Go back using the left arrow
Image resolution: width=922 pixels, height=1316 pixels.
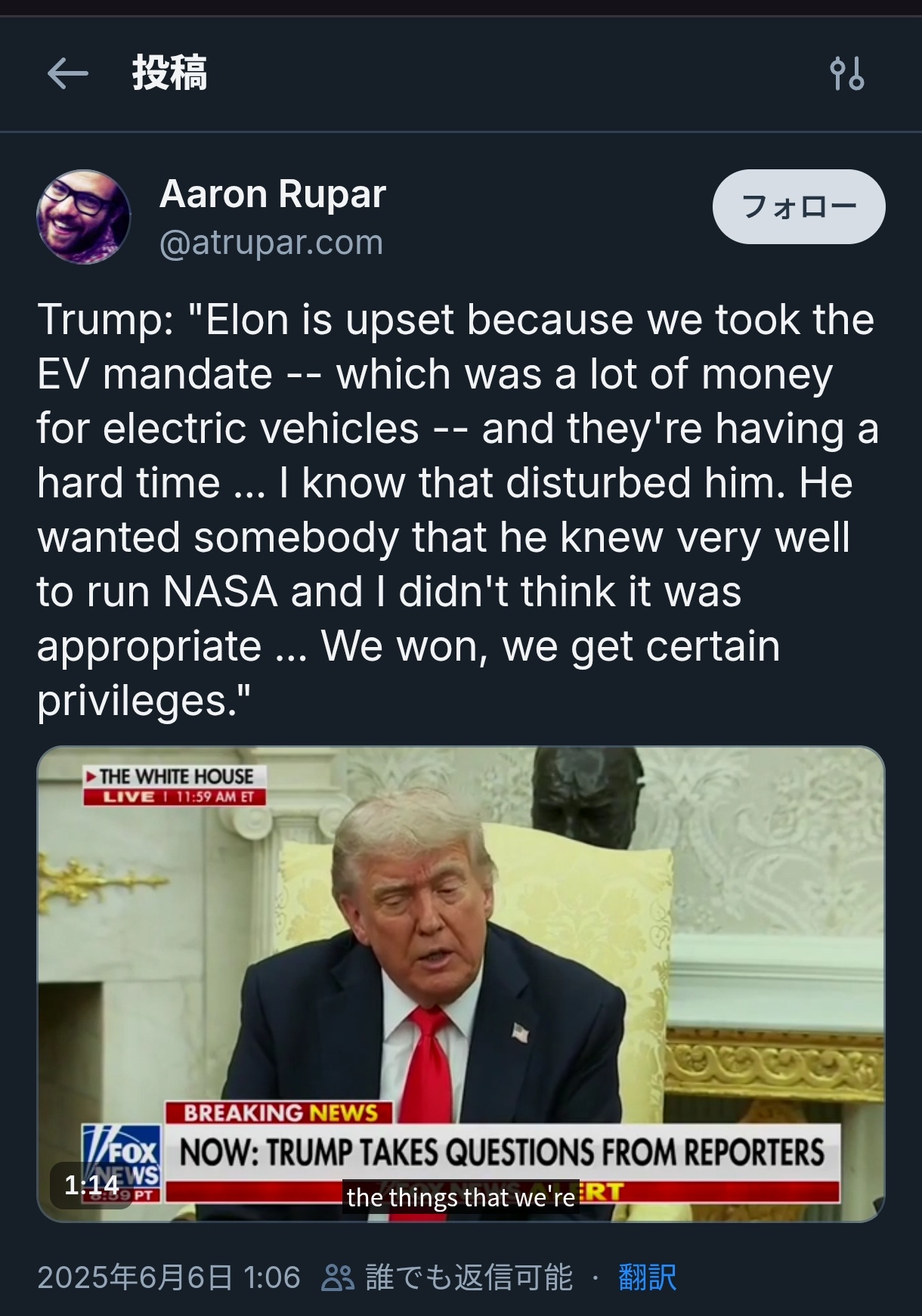(x=67, y=74)
